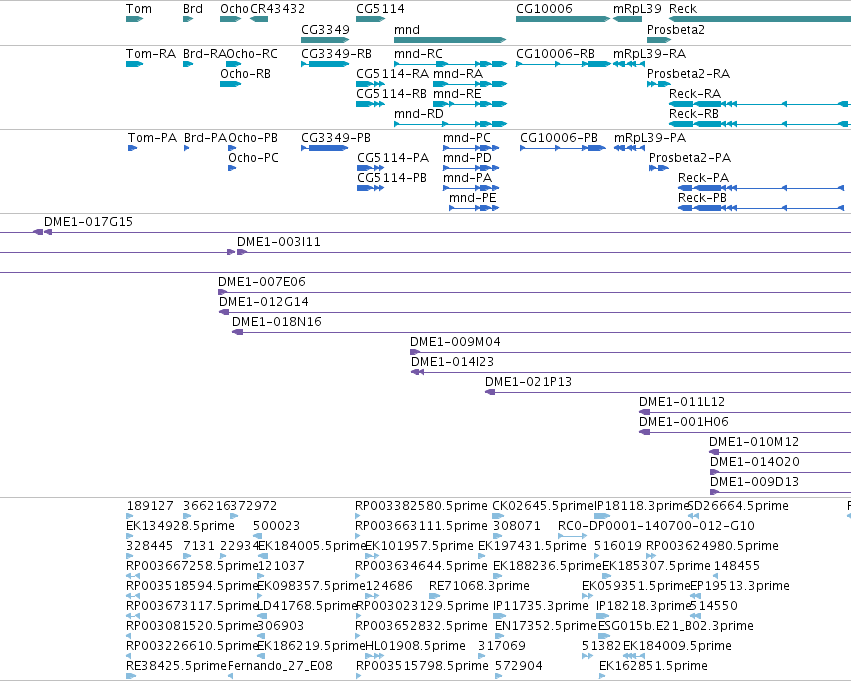This screenshot has height=681, width=851.
Task: Select protein CG10006-PB
Action: (x=563, y=148)
